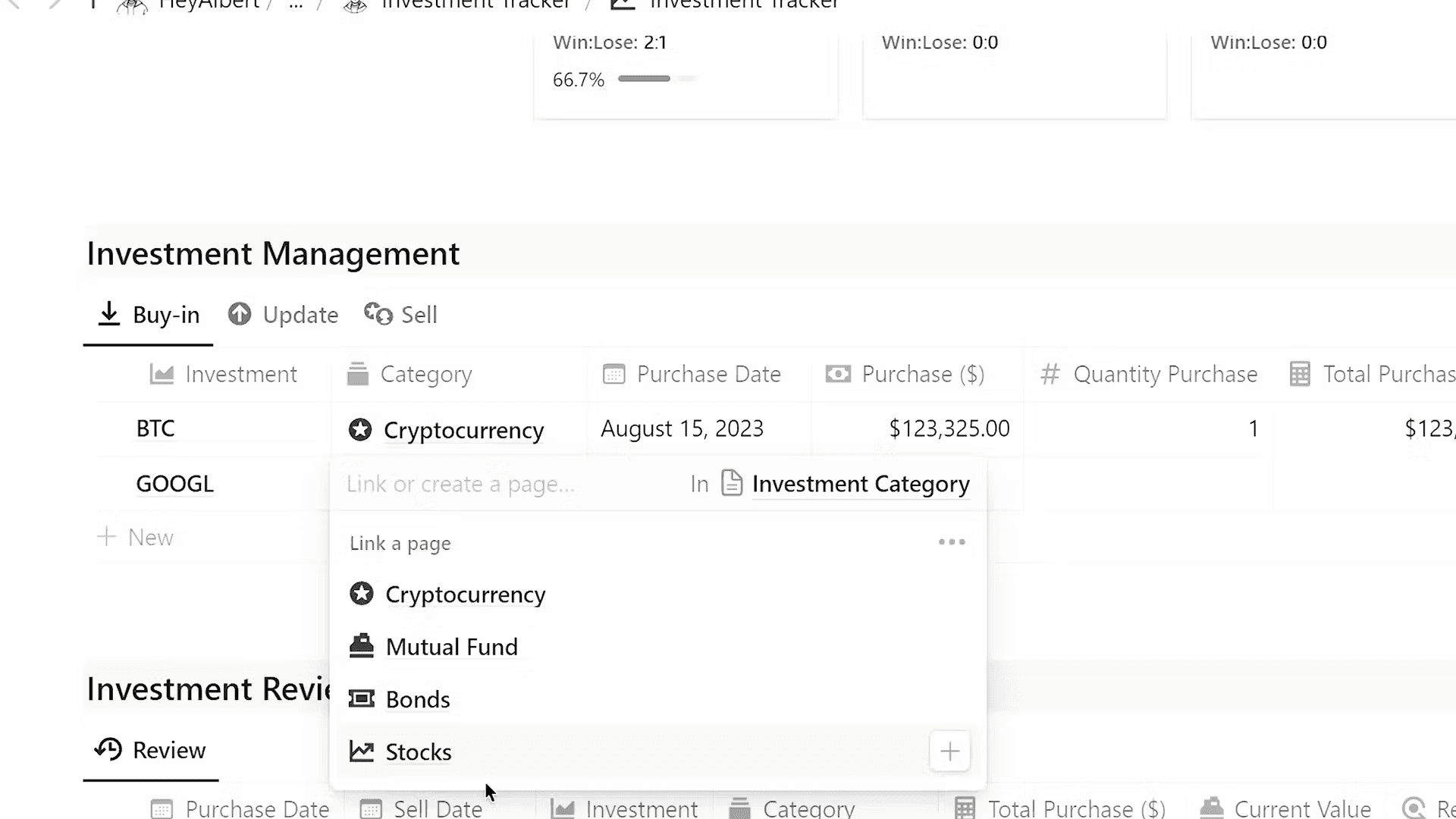Select Cryptocurrency from link a page
The height and width of the screenshot is (819, 1456).
pos(466,594)
